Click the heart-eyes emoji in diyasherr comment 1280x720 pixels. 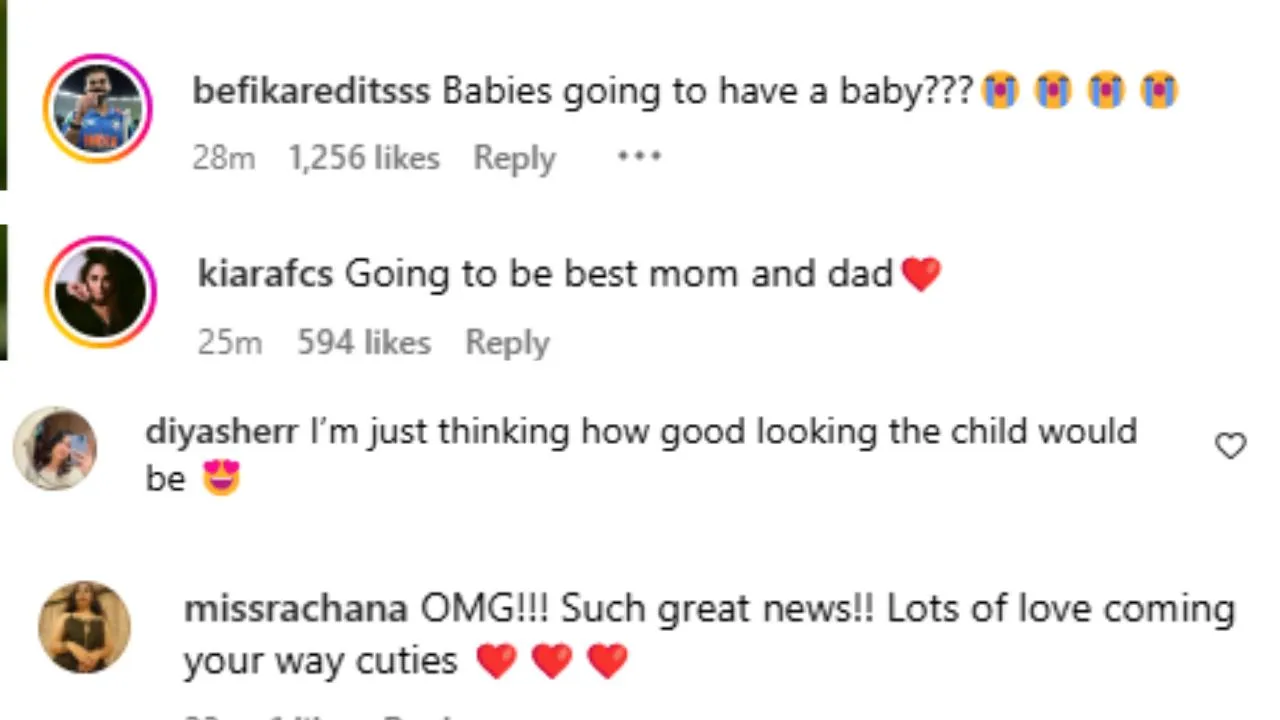(221, 480)
